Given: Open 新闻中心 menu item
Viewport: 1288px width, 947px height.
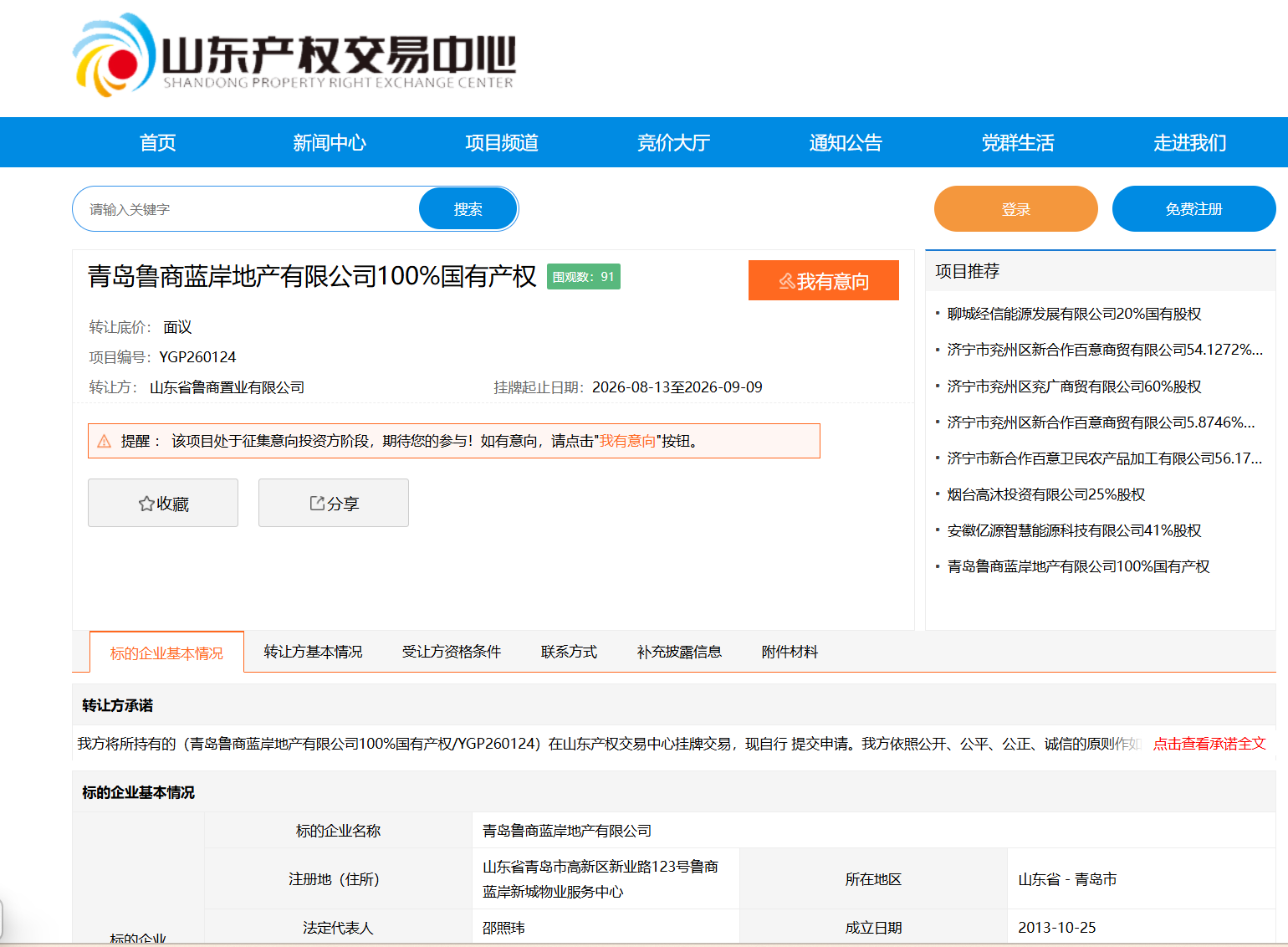Looking at the screenshot, I should 330,143.
